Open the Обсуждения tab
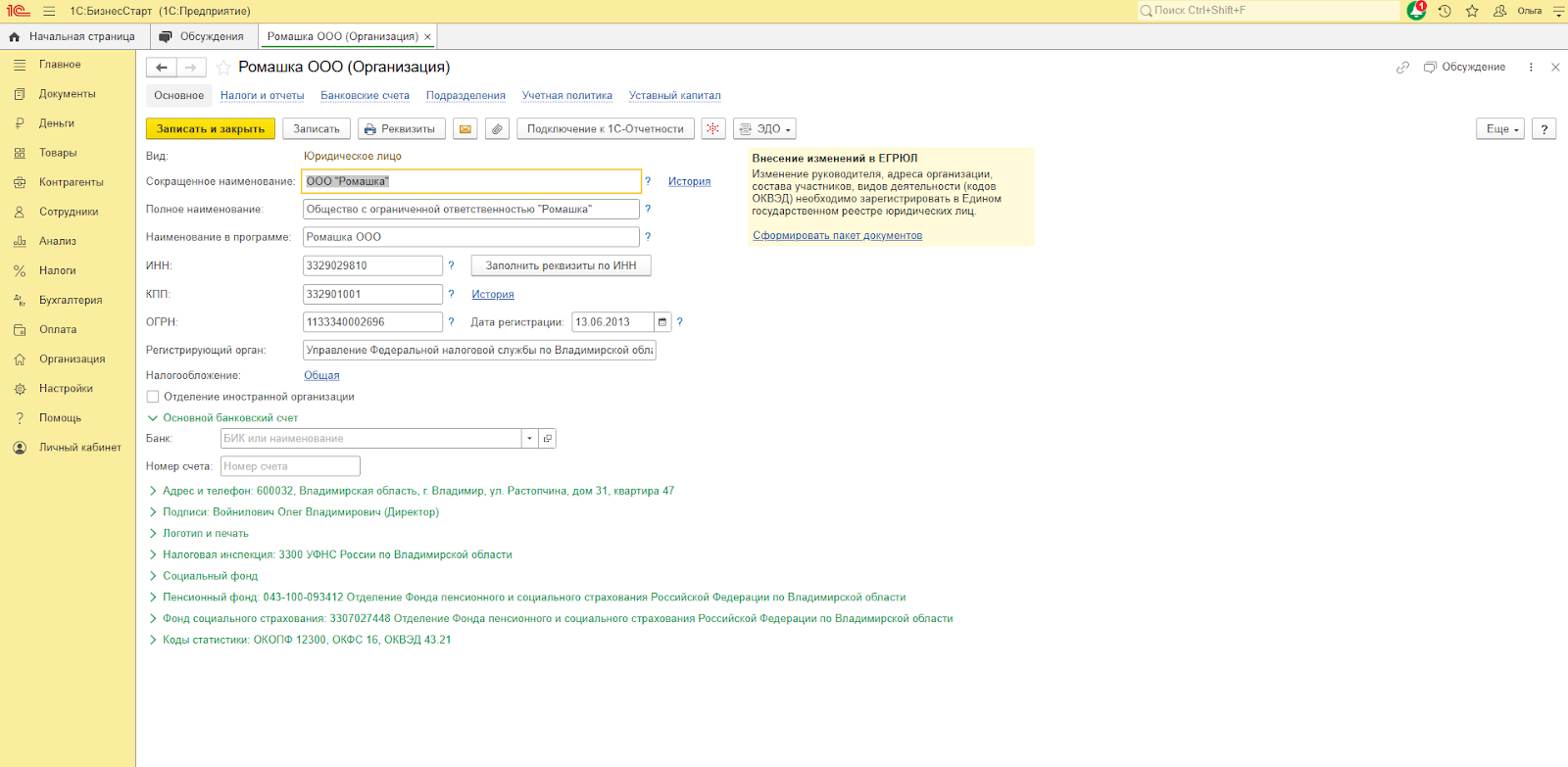 (204, 37)
